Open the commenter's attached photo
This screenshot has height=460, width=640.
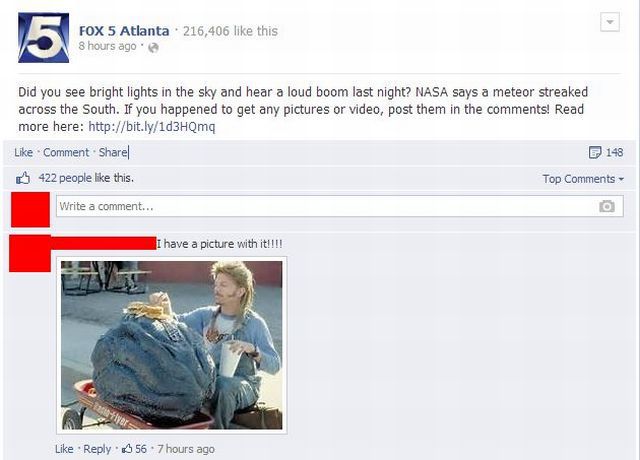coord(171,345)
